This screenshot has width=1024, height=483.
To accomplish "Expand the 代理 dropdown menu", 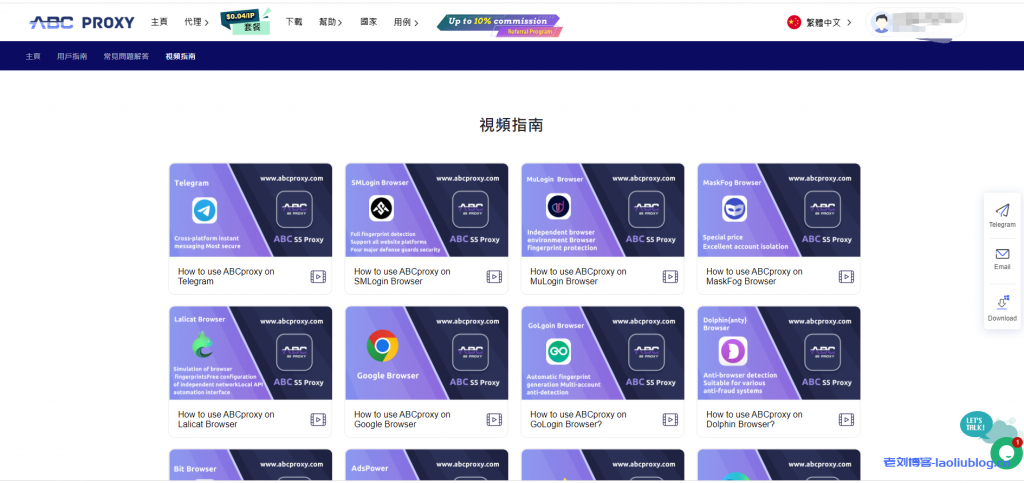I will pos(196,22).
